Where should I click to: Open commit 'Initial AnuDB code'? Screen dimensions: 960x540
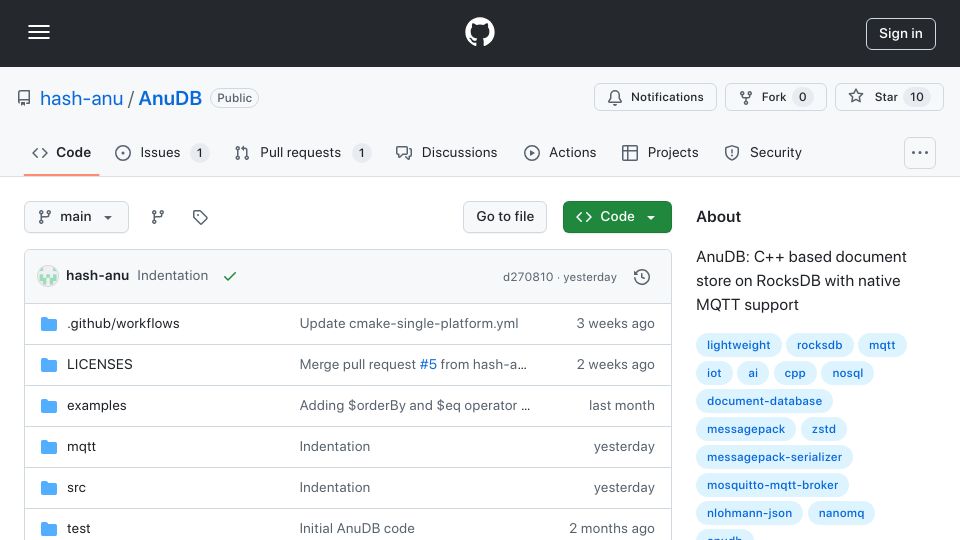pyautogui.click(x=357, y=528)
